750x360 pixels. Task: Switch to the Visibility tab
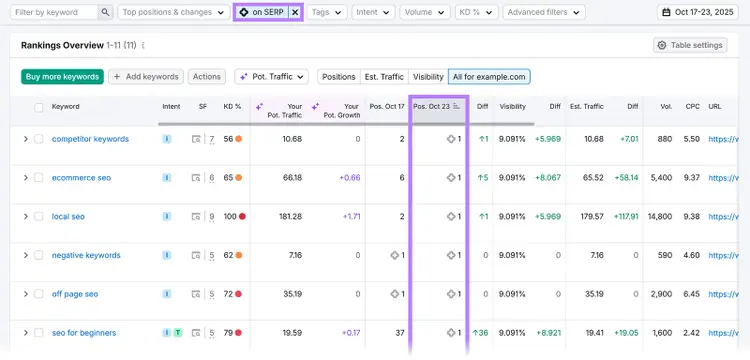tap(428, 76)
